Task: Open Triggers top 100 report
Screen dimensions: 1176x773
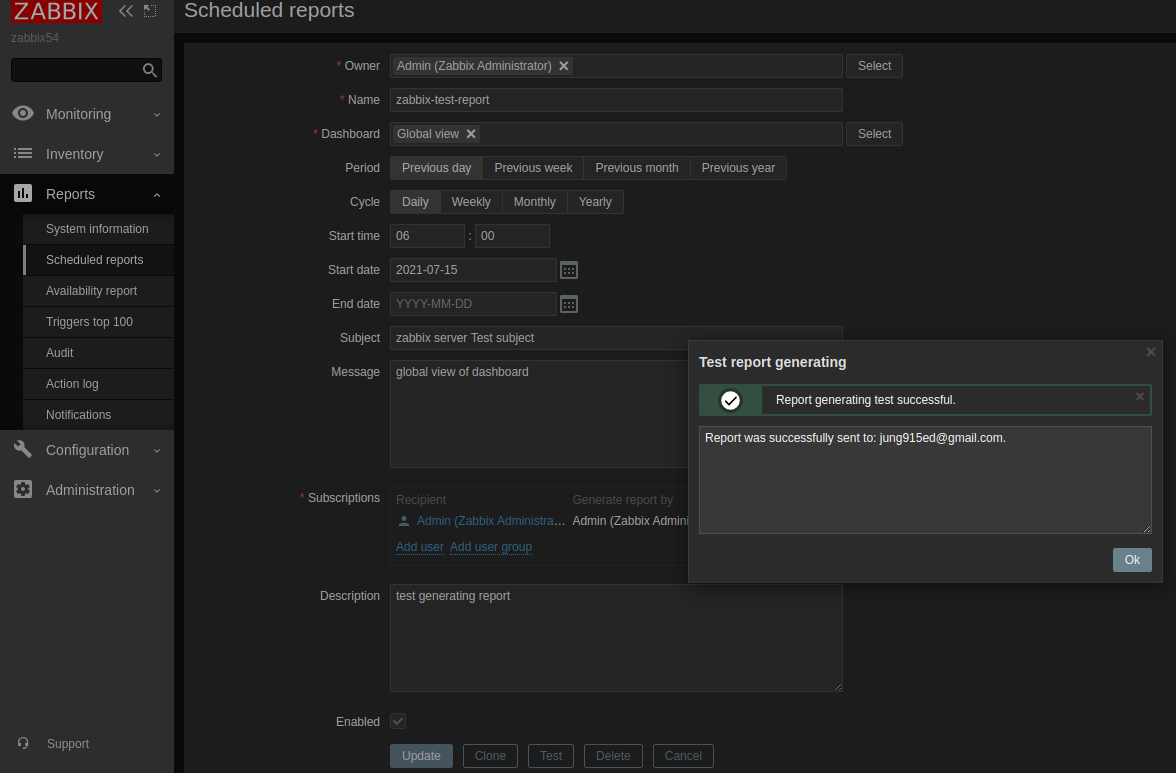Action: tap(89, 322)
